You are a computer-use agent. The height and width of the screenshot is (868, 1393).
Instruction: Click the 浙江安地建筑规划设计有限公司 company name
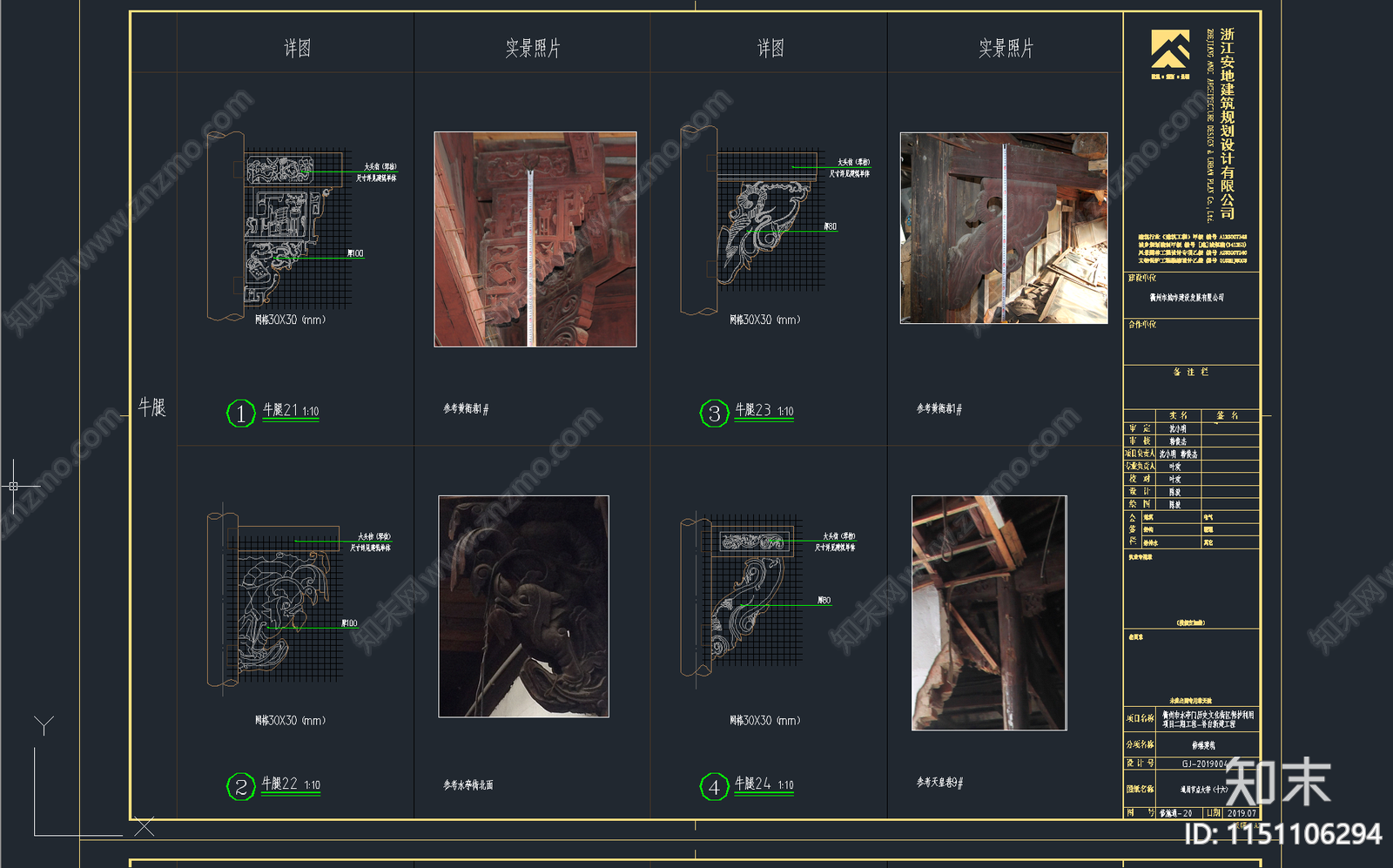[1227, 123]
